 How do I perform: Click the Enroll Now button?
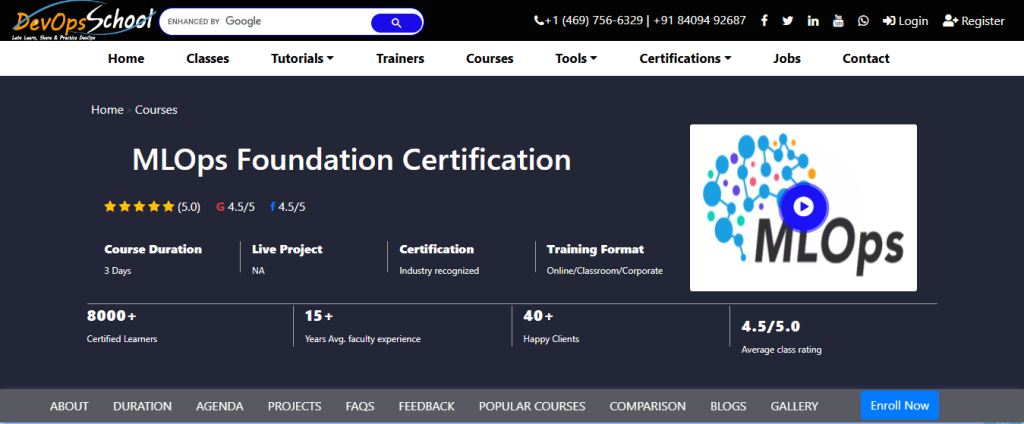(x=899, y=405)
